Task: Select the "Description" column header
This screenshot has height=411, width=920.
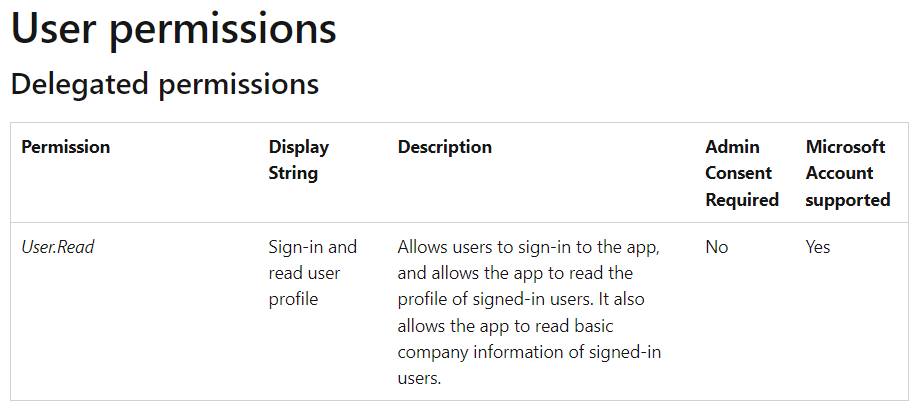Action: [445, 147]
